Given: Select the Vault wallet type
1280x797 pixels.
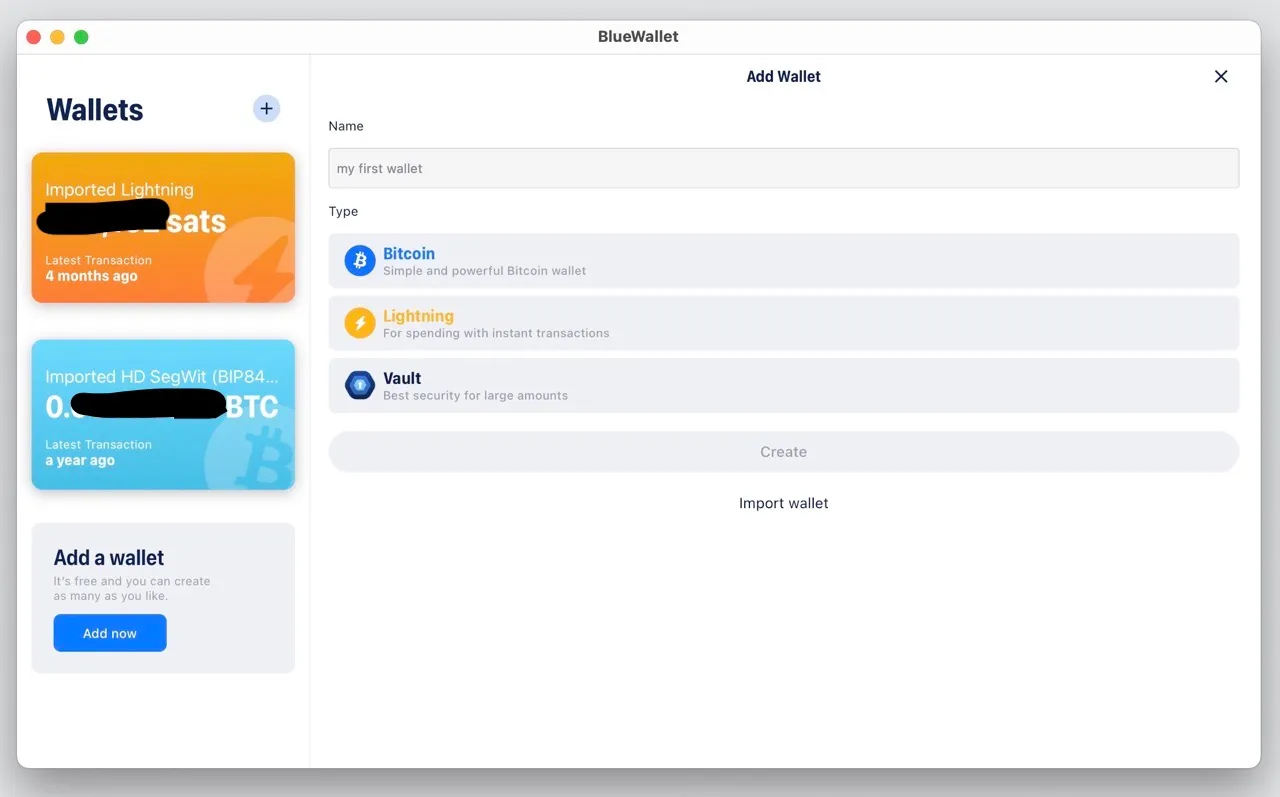Looking at the screenshot, I should (784, 385).
